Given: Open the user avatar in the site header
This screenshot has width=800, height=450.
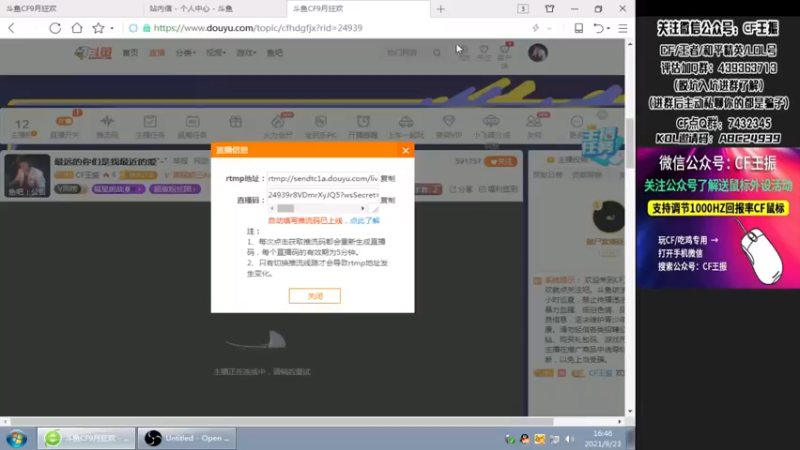Looking at the screenshot, I should [x=538, y=53].
